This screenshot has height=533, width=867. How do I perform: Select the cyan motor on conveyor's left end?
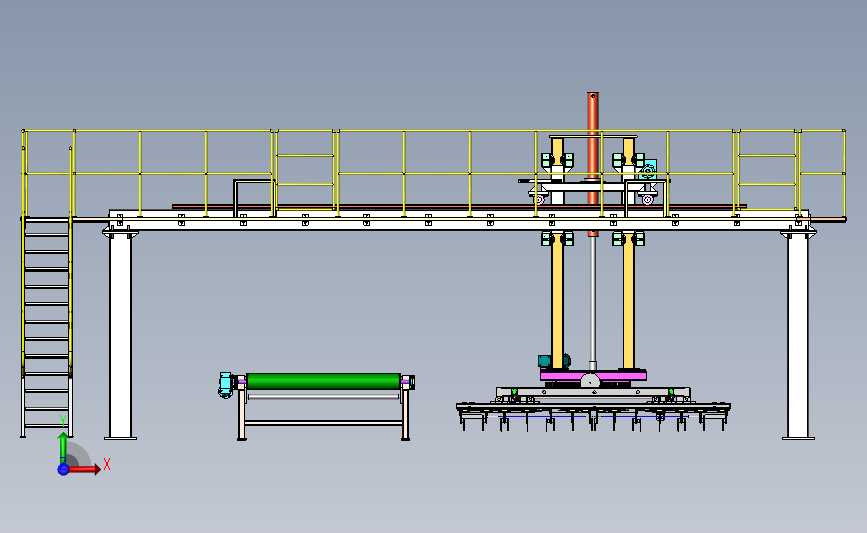pyautogui.click(x=225, y=385)
